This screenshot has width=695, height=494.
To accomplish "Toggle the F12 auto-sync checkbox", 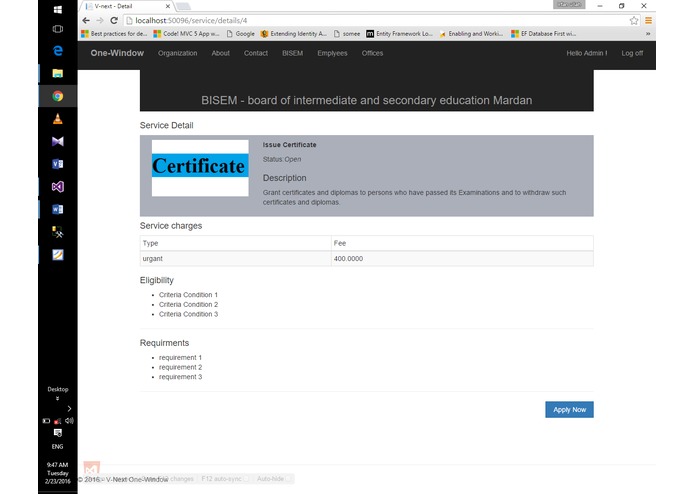I will pyautogui.click(x=246, y=479).
